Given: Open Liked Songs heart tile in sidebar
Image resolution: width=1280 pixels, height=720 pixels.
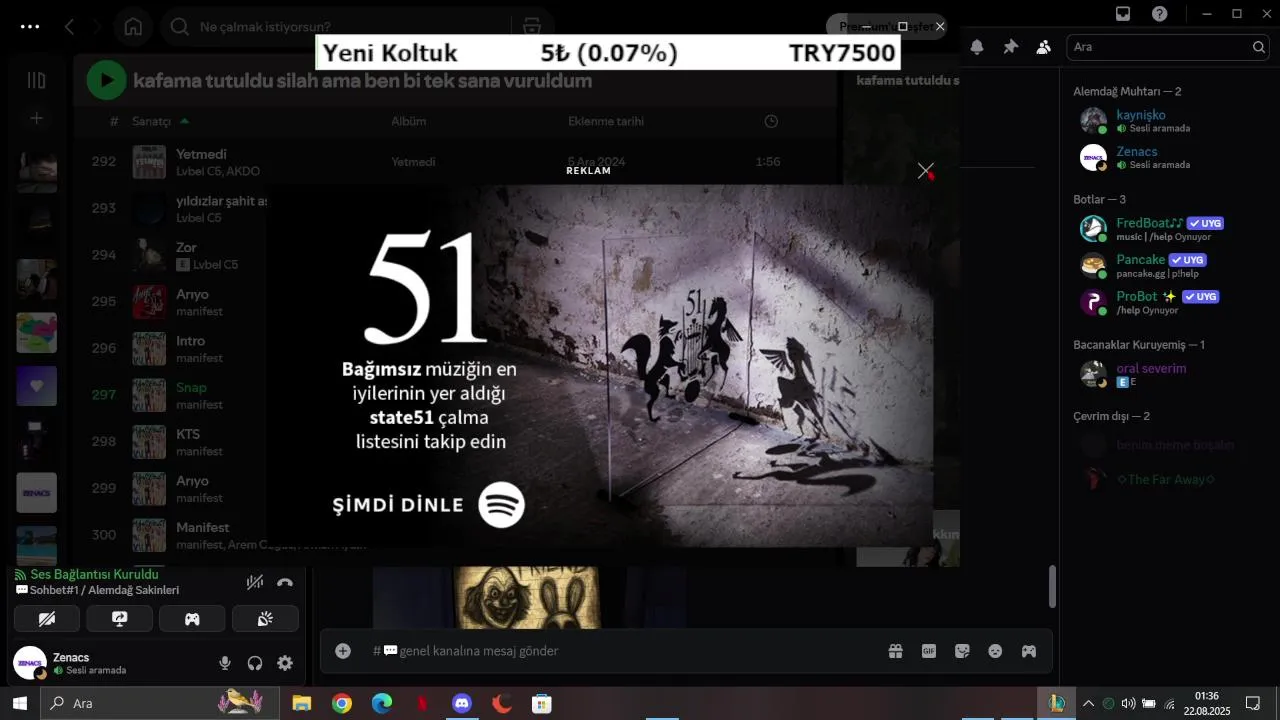Looking at the screenshot, I should [36, 386].
